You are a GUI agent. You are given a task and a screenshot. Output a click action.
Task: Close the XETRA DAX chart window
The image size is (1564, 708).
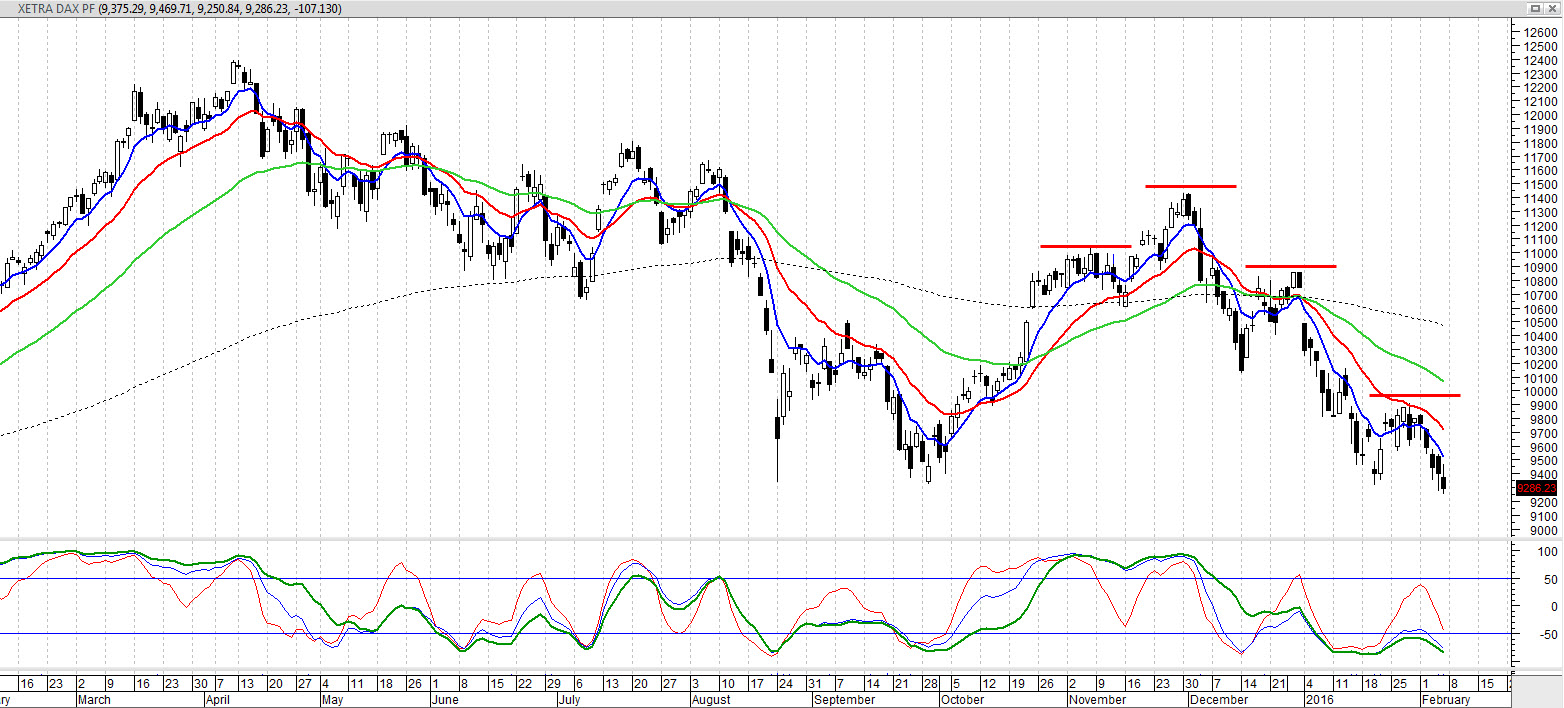tap(1552, 8)
